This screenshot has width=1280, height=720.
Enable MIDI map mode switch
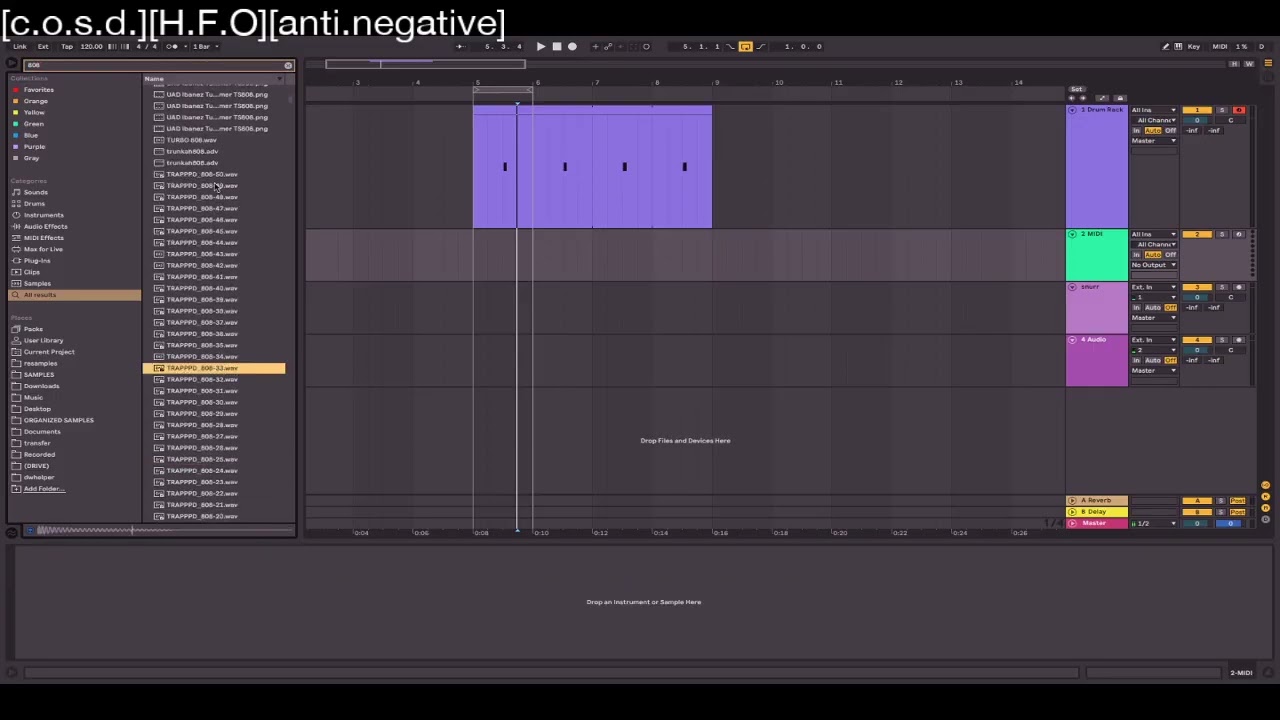(x=1220, y=46)
